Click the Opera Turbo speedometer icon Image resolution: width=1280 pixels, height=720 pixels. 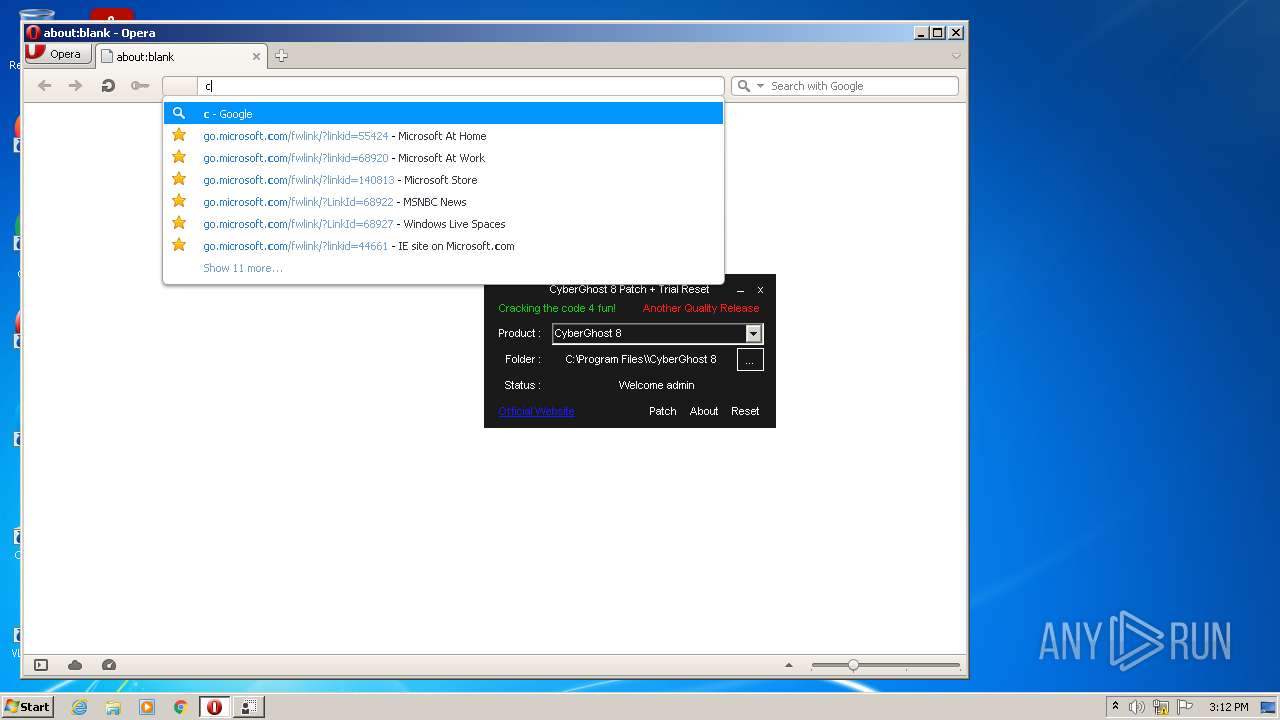click(109, 665)
